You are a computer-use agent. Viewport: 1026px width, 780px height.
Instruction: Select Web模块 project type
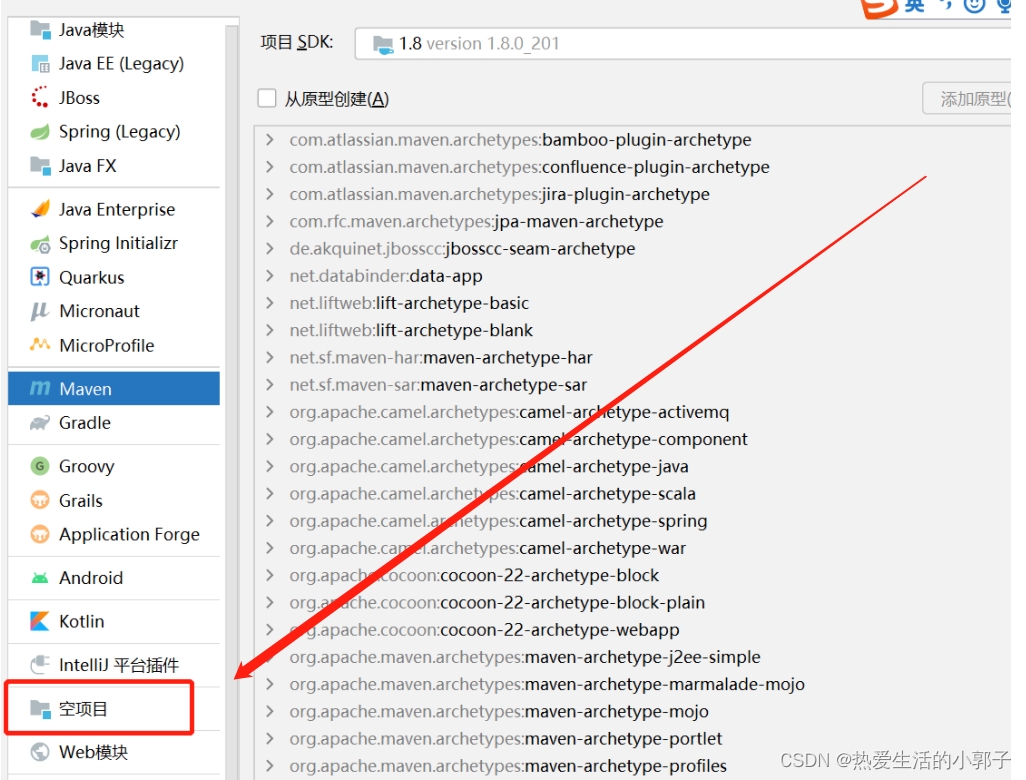[114, 752]
